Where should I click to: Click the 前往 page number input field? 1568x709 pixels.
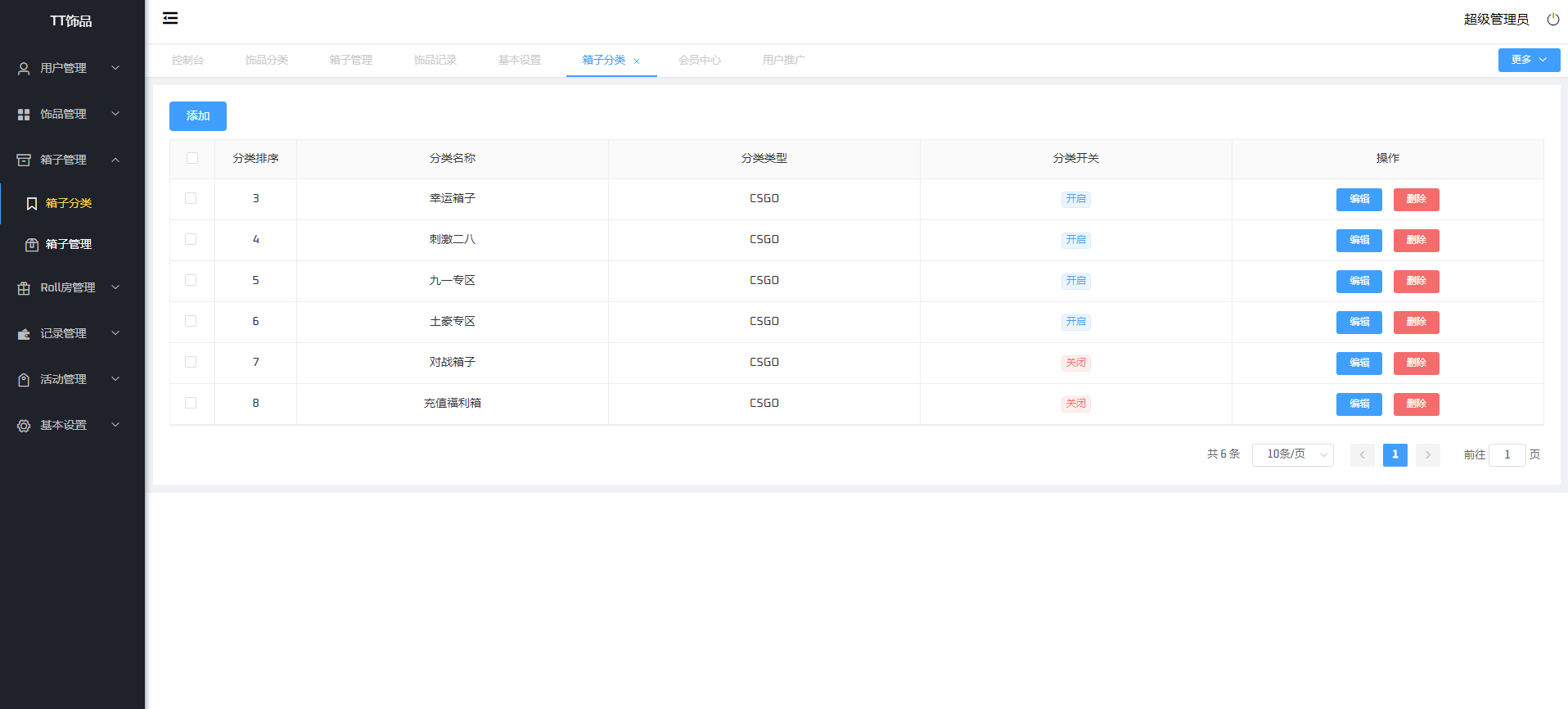(1507, 454)
